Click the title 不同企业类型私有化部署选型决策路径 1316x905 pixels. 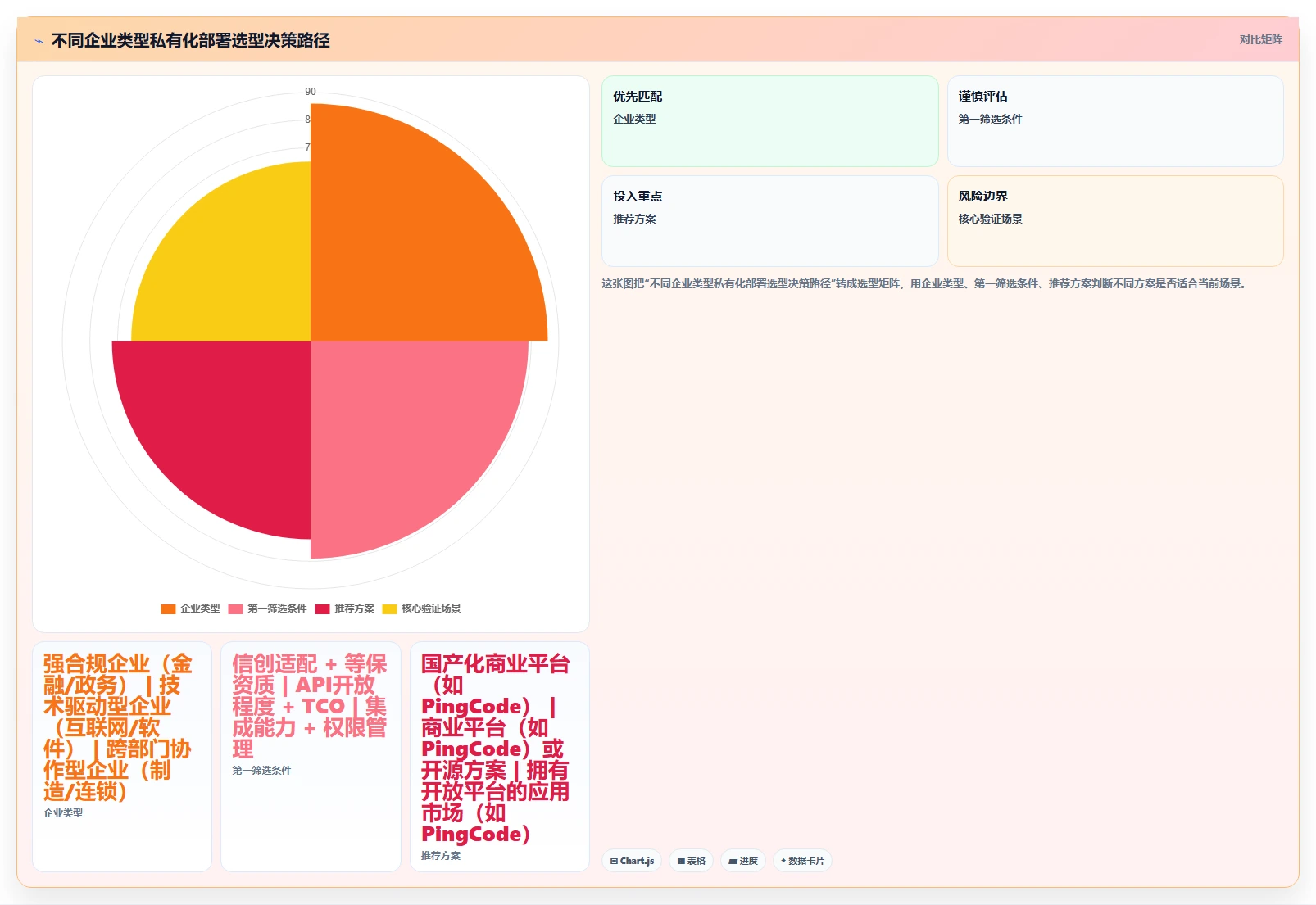tap(190, 40)
